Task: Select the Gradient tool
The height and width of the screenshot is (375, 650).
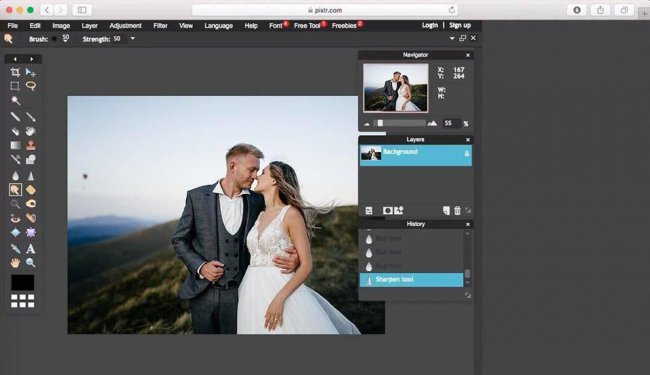Action: point(15,145)
